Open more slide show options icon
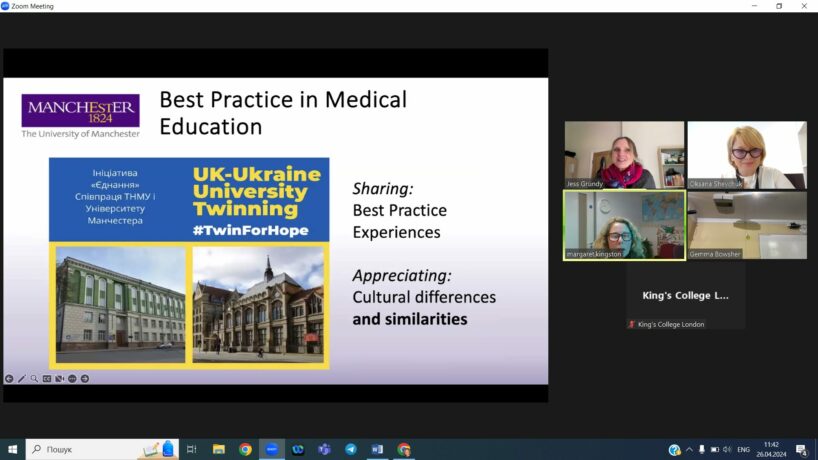This screenshot has height=460, width=818. point(72,379)
